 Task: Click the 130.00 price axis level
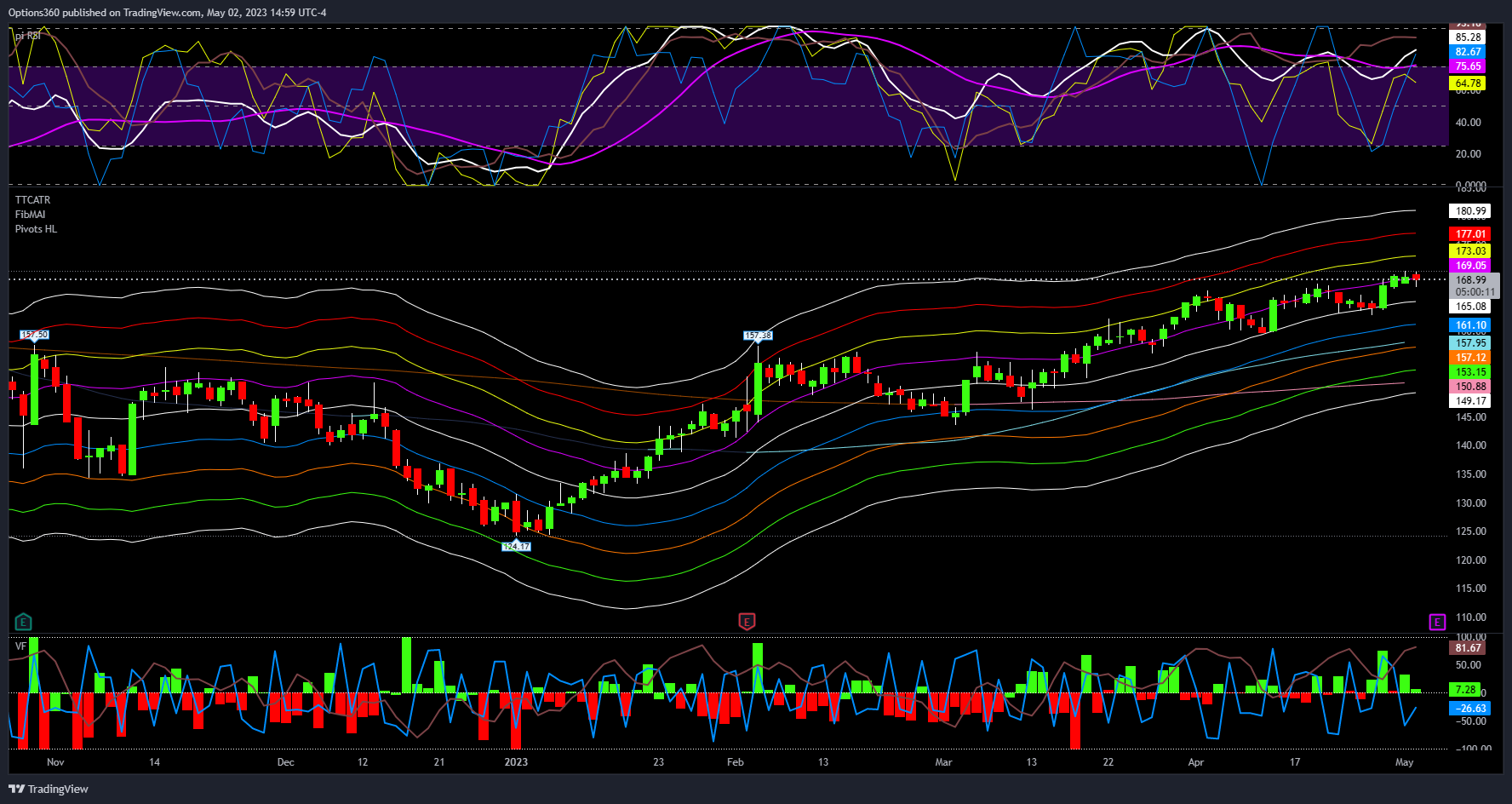(1471, 503)
